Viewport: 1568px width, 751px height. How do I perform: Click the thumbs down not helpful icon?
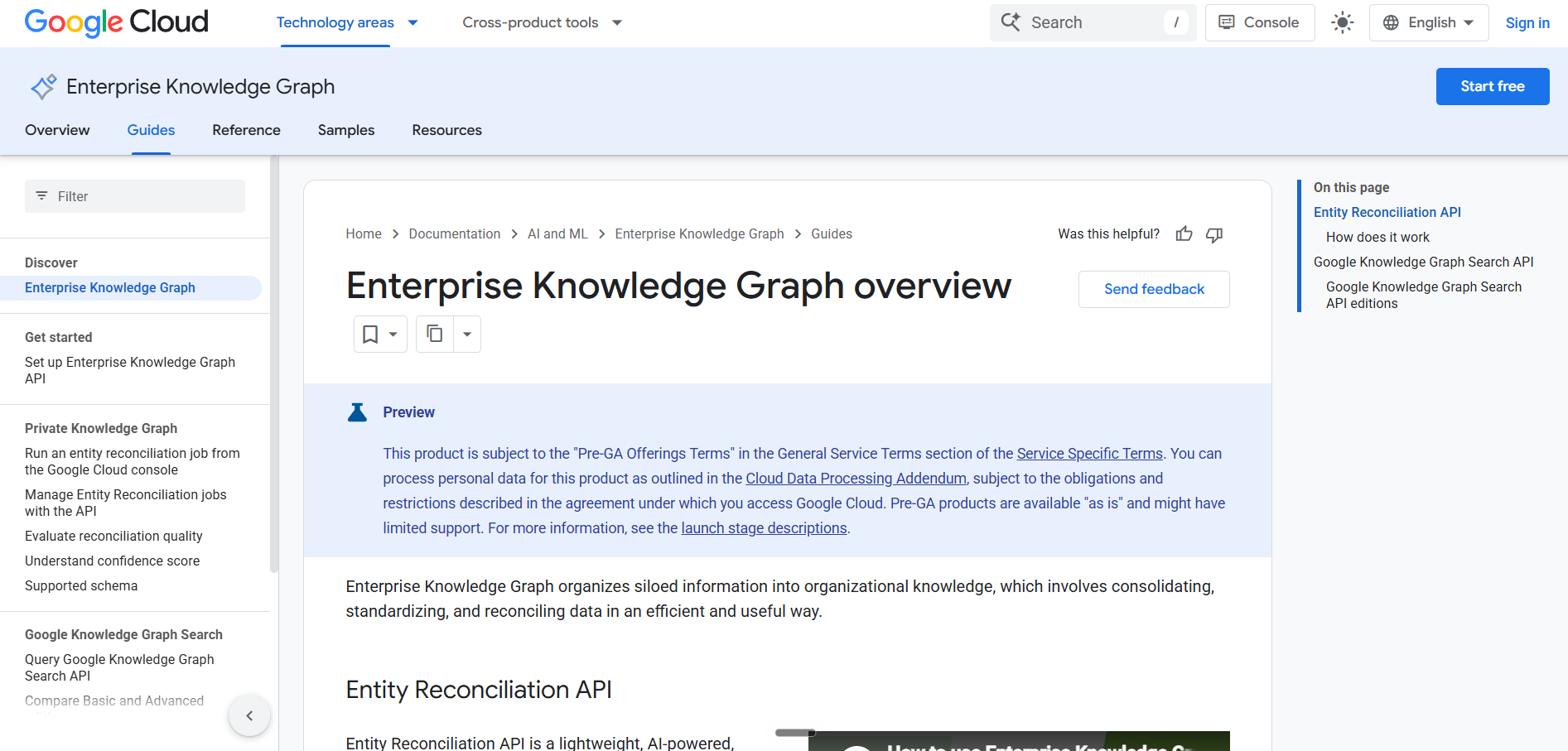click(1214, 234)
